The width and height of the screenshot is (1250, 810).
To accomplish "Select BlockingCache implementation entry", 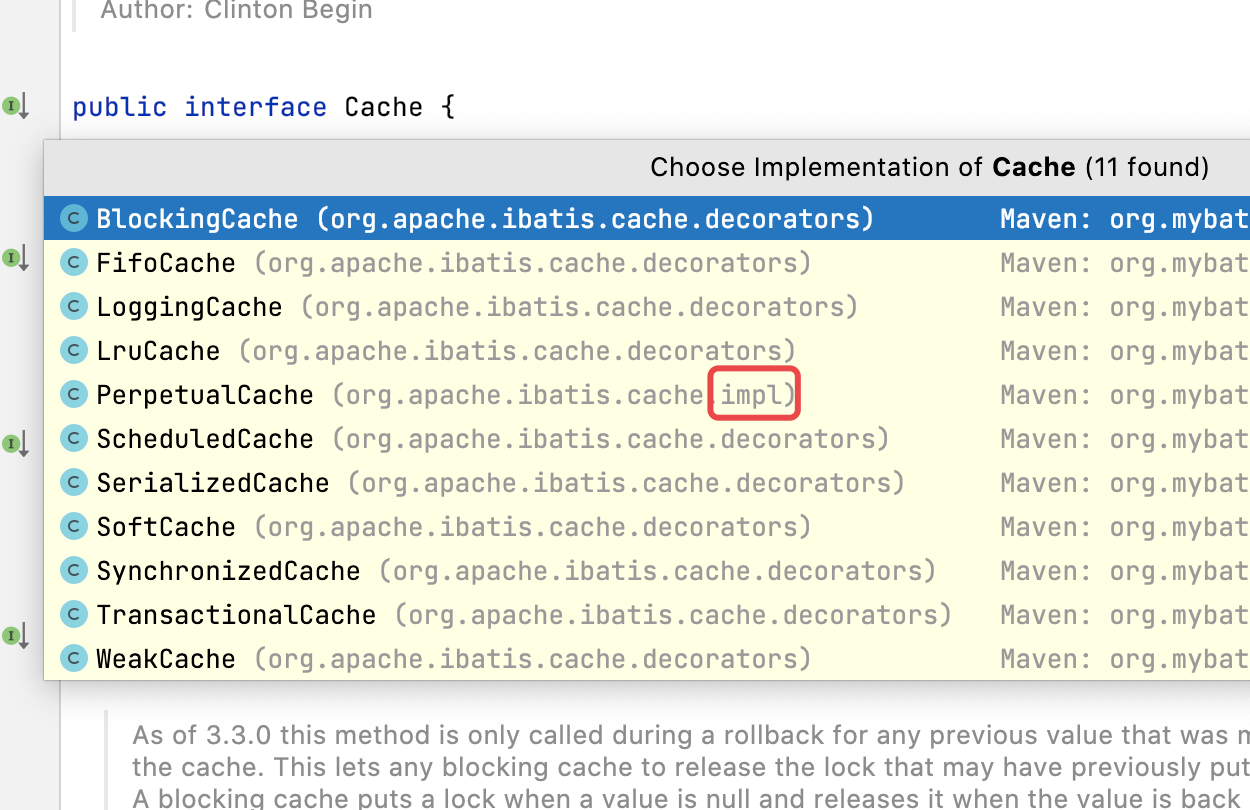I will (x=196, y=219).
